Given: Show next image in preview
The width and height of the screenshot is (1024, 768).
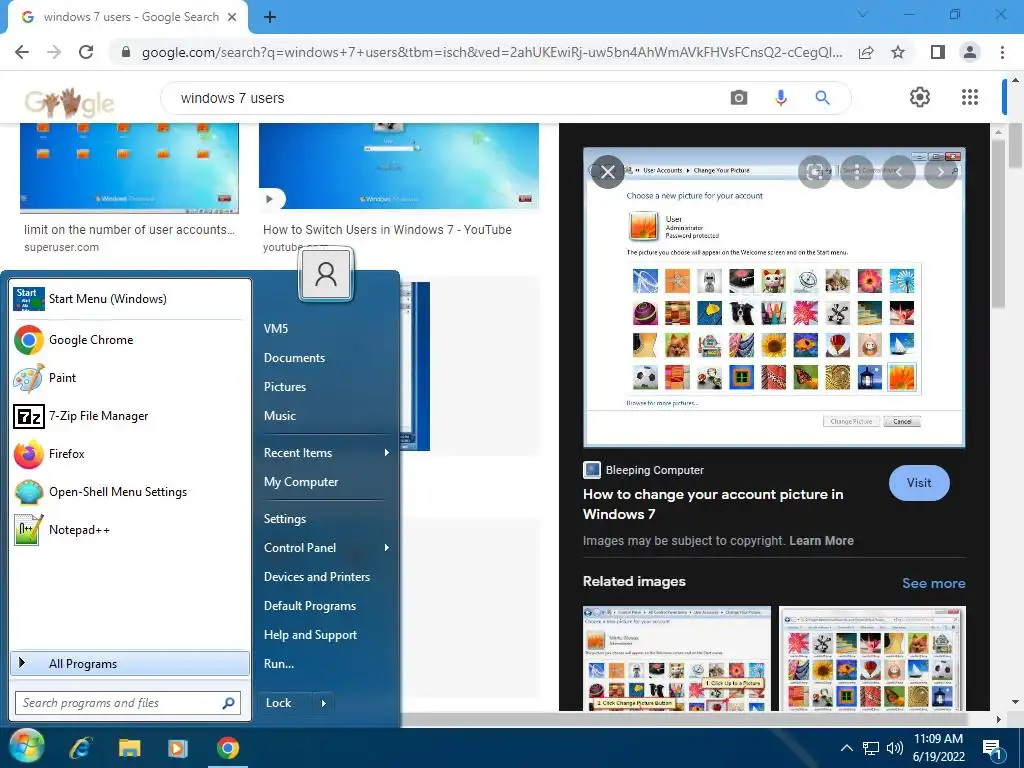Looking at the screenshot, I should click(x=940, y=172).
